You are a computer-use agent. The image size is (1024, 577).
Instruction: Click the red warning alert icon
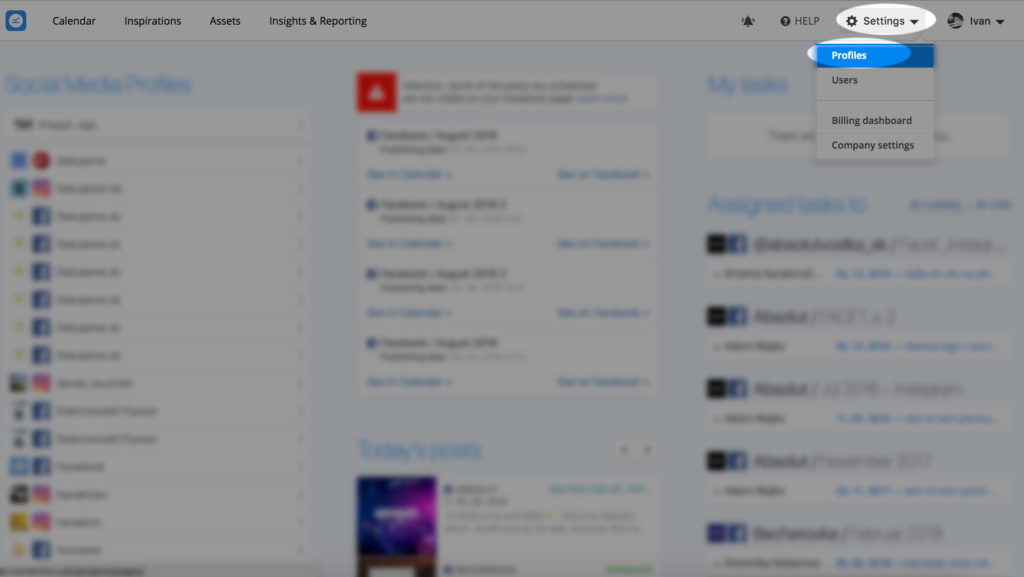[x=376, y=92]
